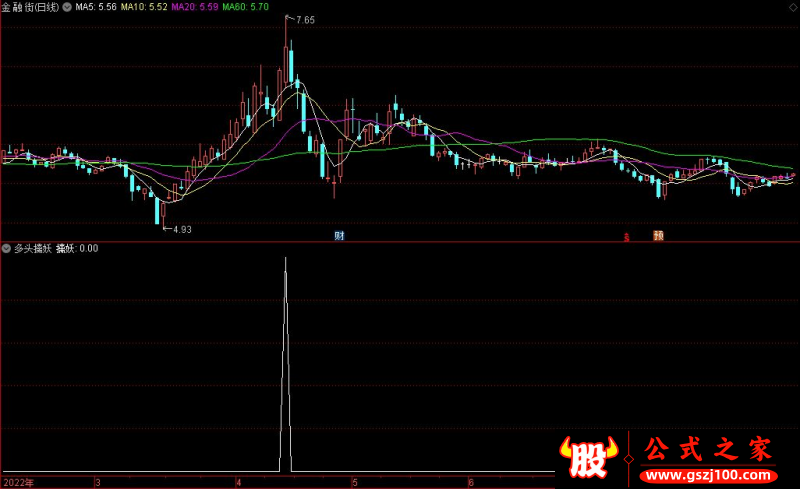Click the 多头擒妖 indicator name
800x489 pixels.
32,248
